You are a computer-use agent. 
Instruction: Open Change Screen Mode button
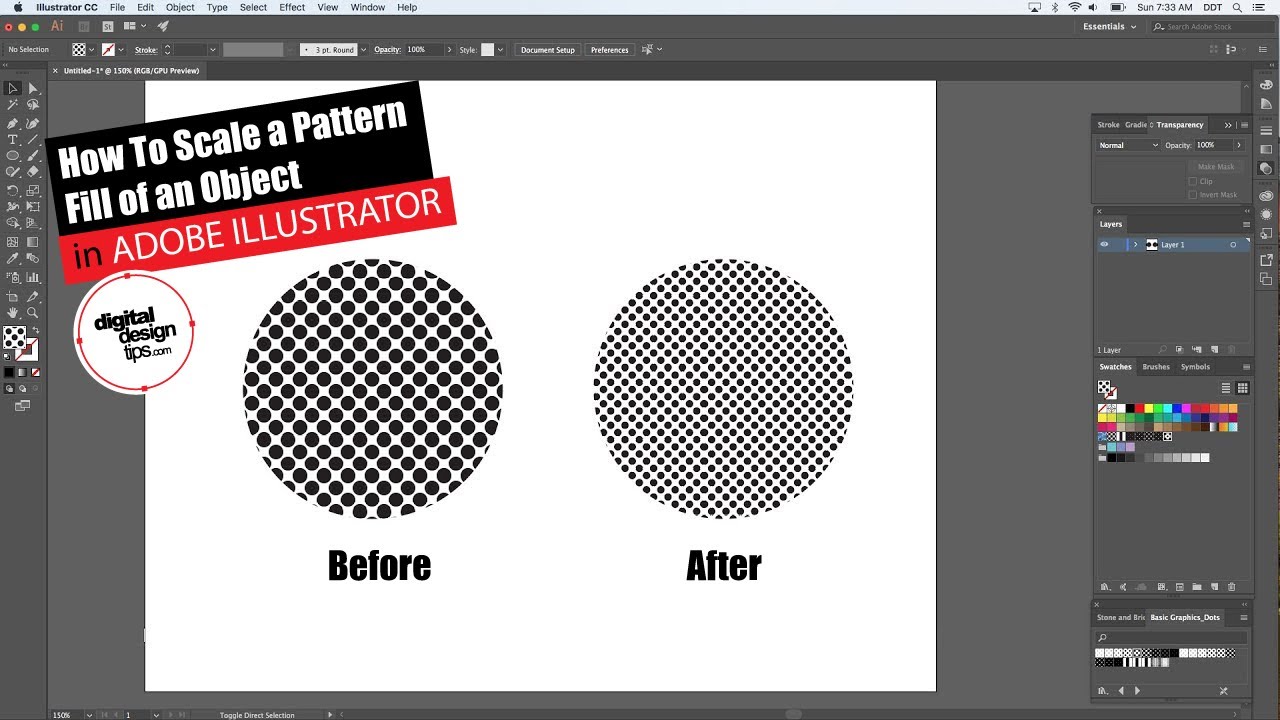(22, 405)
